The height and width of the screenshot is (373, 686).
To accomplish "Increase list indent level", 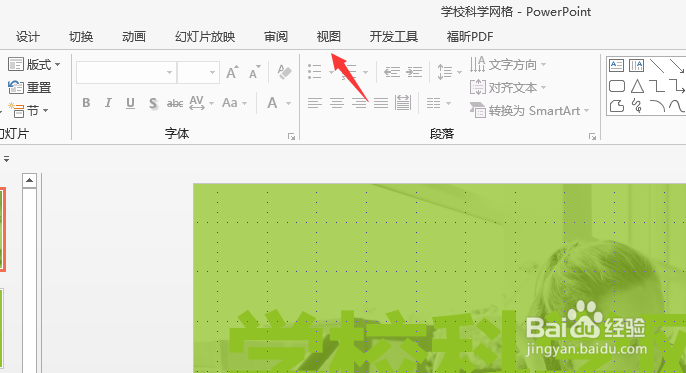I will (x=414, y=72).
